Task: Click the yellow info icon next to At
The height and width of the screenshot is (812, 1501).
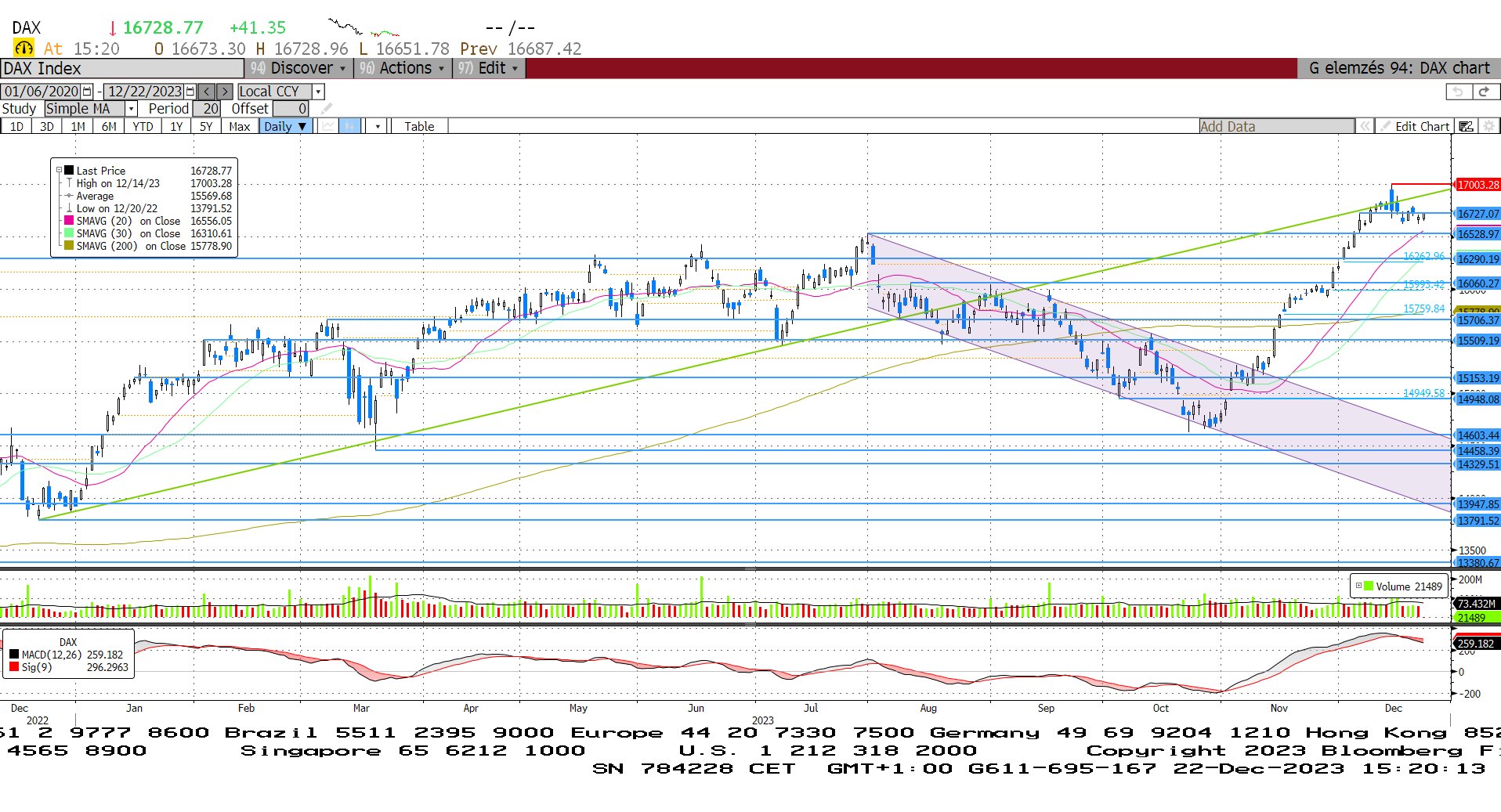Action: pos(24,49)
